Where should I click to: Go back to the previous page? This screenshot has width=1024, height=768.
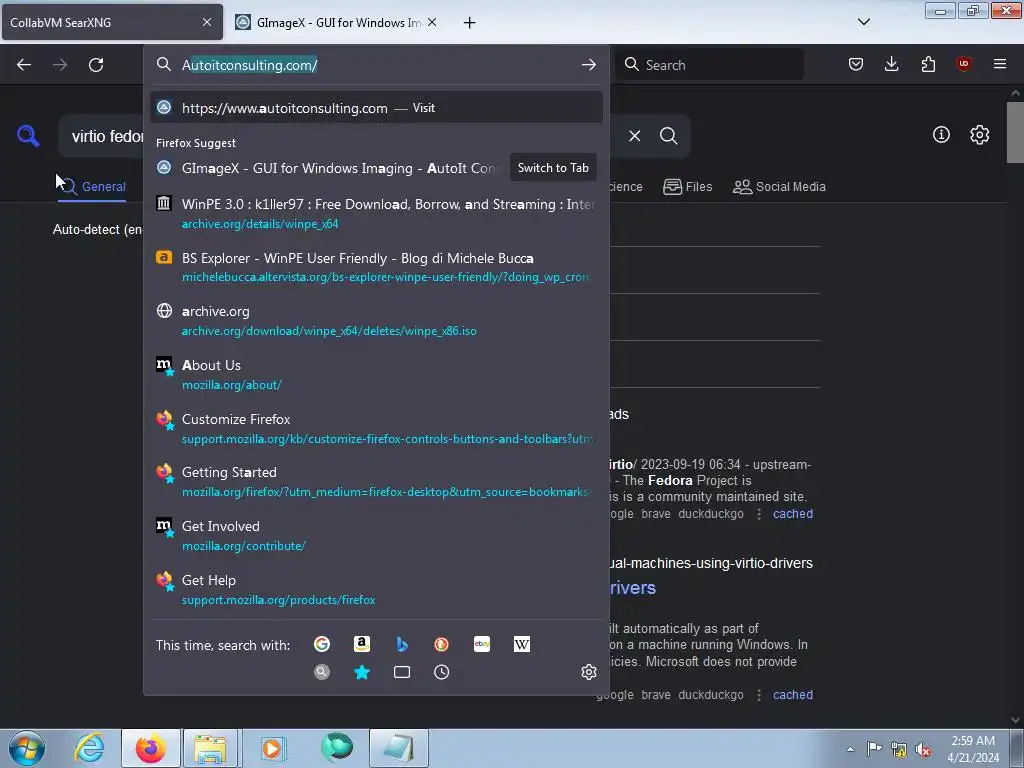click(24, 65)
